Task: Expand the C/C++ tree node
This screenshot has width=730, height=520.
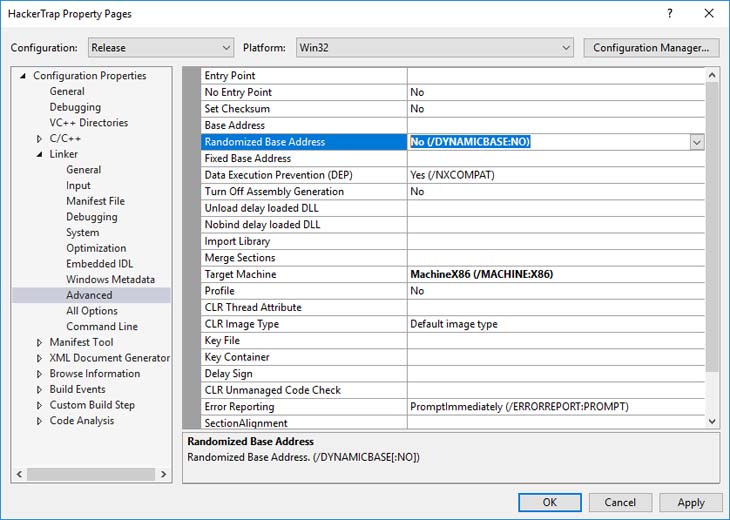Action: pyautogui.click(x=40, y=138)
